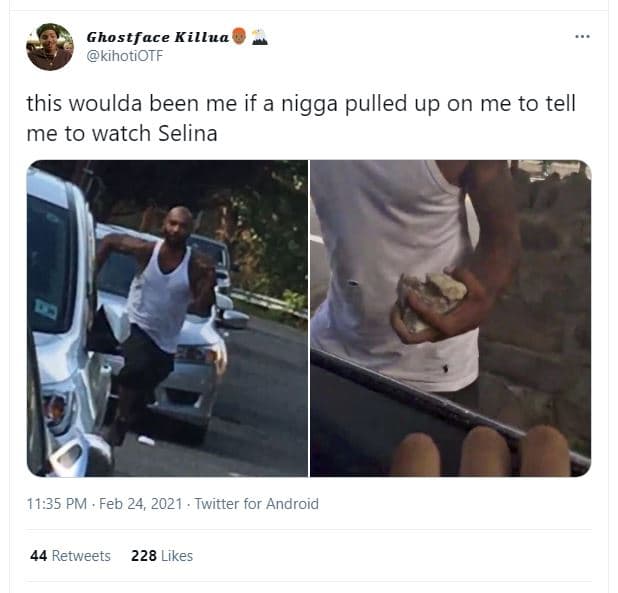Open the right photo of hand holding rock

(x=450, y=318)
